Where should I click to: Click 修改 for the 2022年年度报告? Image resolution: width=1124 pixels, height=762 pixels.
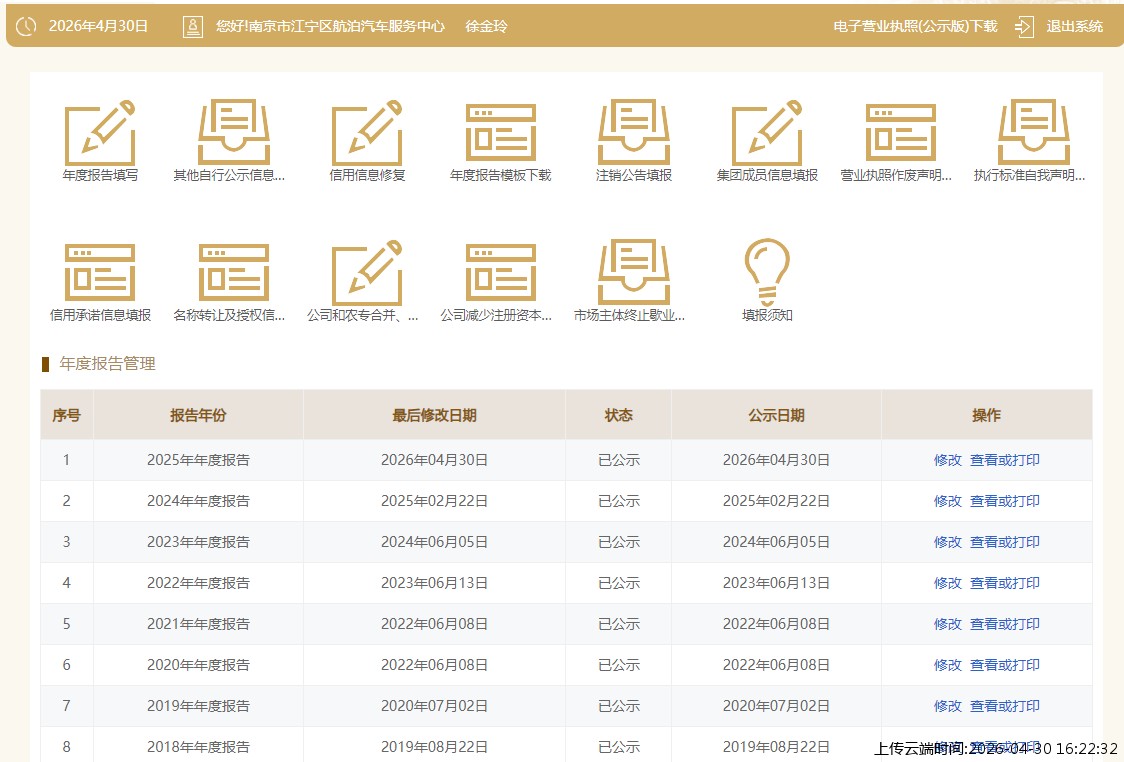tap(947, 583)
